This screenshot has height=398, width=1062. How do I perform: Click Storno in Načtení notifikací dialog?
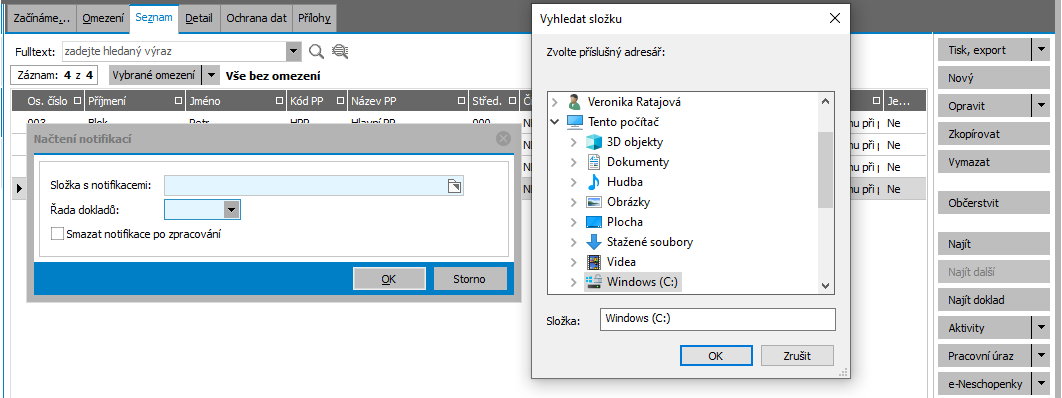[x=470, y=278]
